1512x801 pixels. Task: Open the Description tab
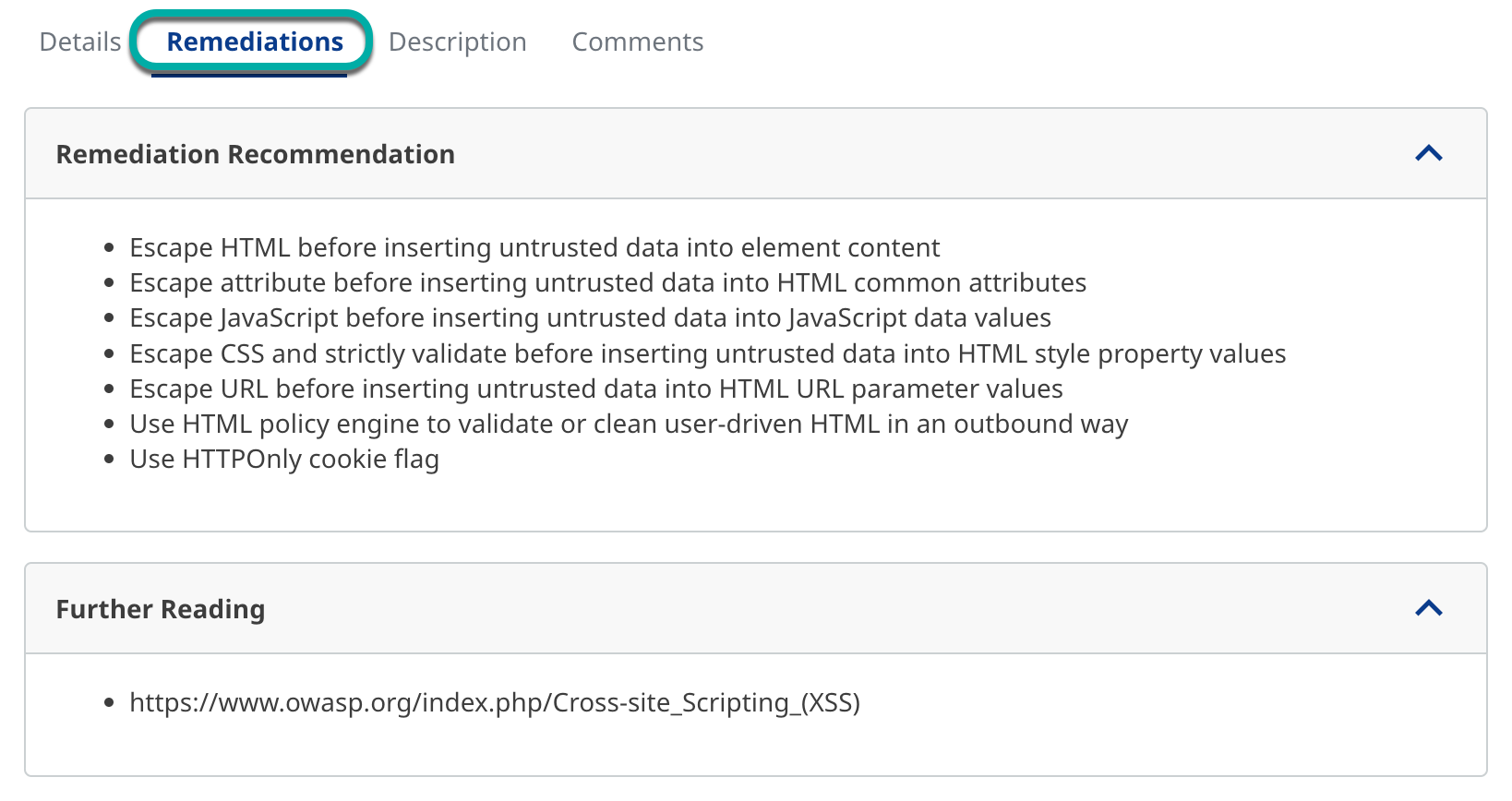(457, 42)
